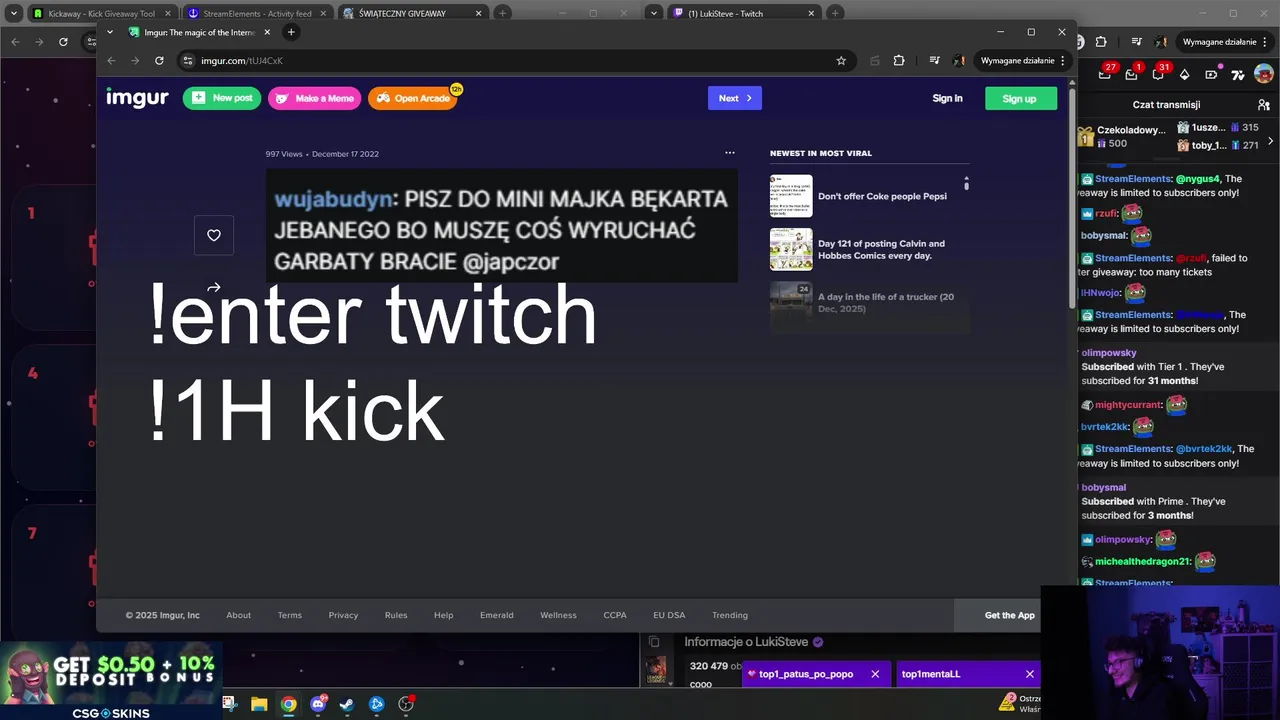The width and height of the screenshot is (1280, 720).
Task: Share the post using arrow icon
Action: click(214, 287)
